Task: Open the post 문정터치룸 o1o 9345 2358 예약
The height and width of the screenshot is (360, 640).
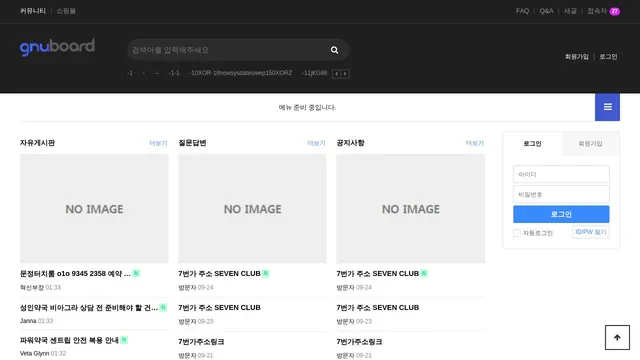Action: 75,273
